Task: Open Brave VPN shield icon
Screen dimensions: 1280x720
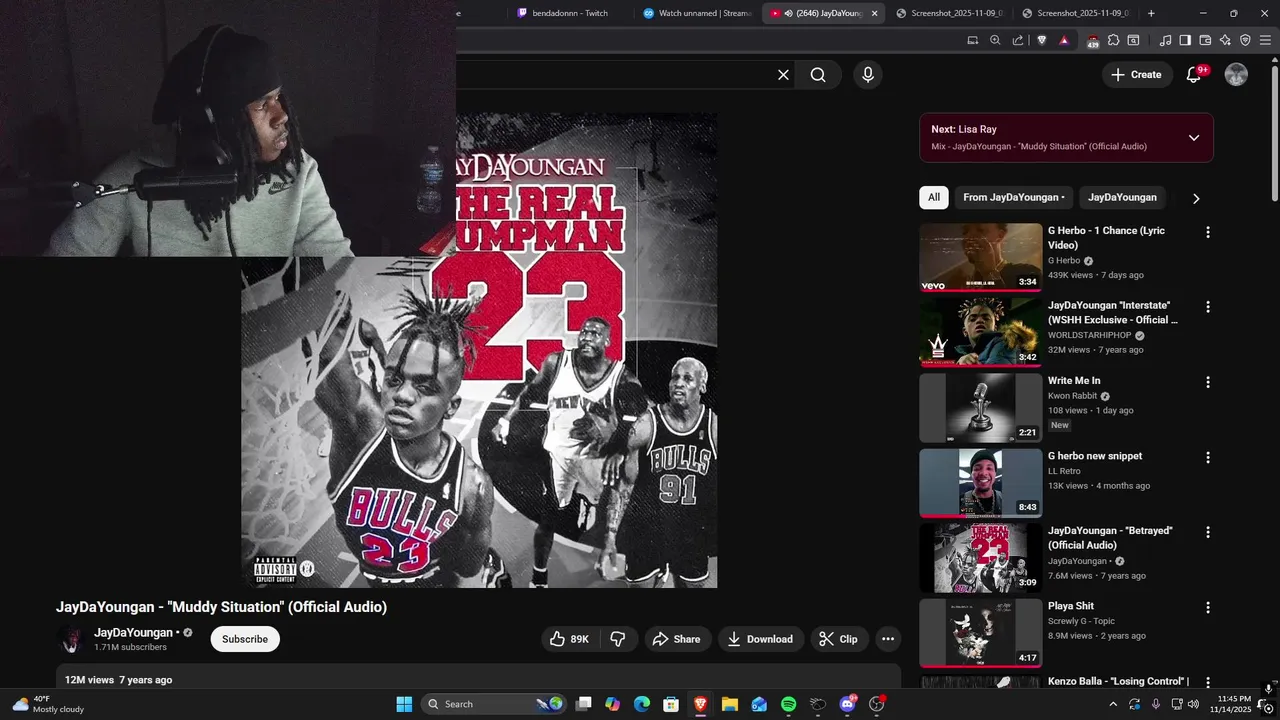Action: (x=1245, y=40)
